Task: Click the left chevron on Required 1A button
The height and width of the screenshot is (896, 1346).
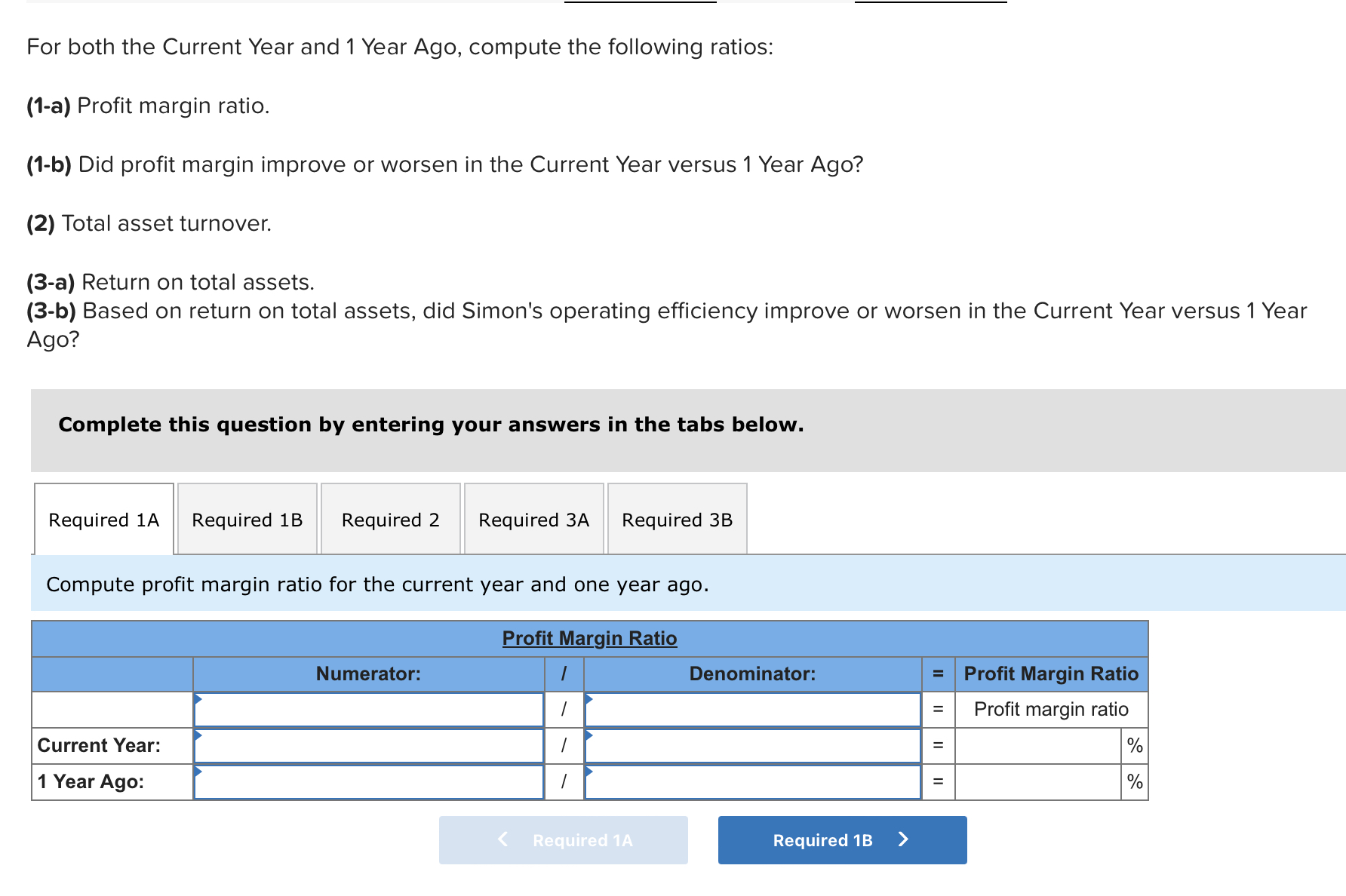Action: tap(502, 839)
